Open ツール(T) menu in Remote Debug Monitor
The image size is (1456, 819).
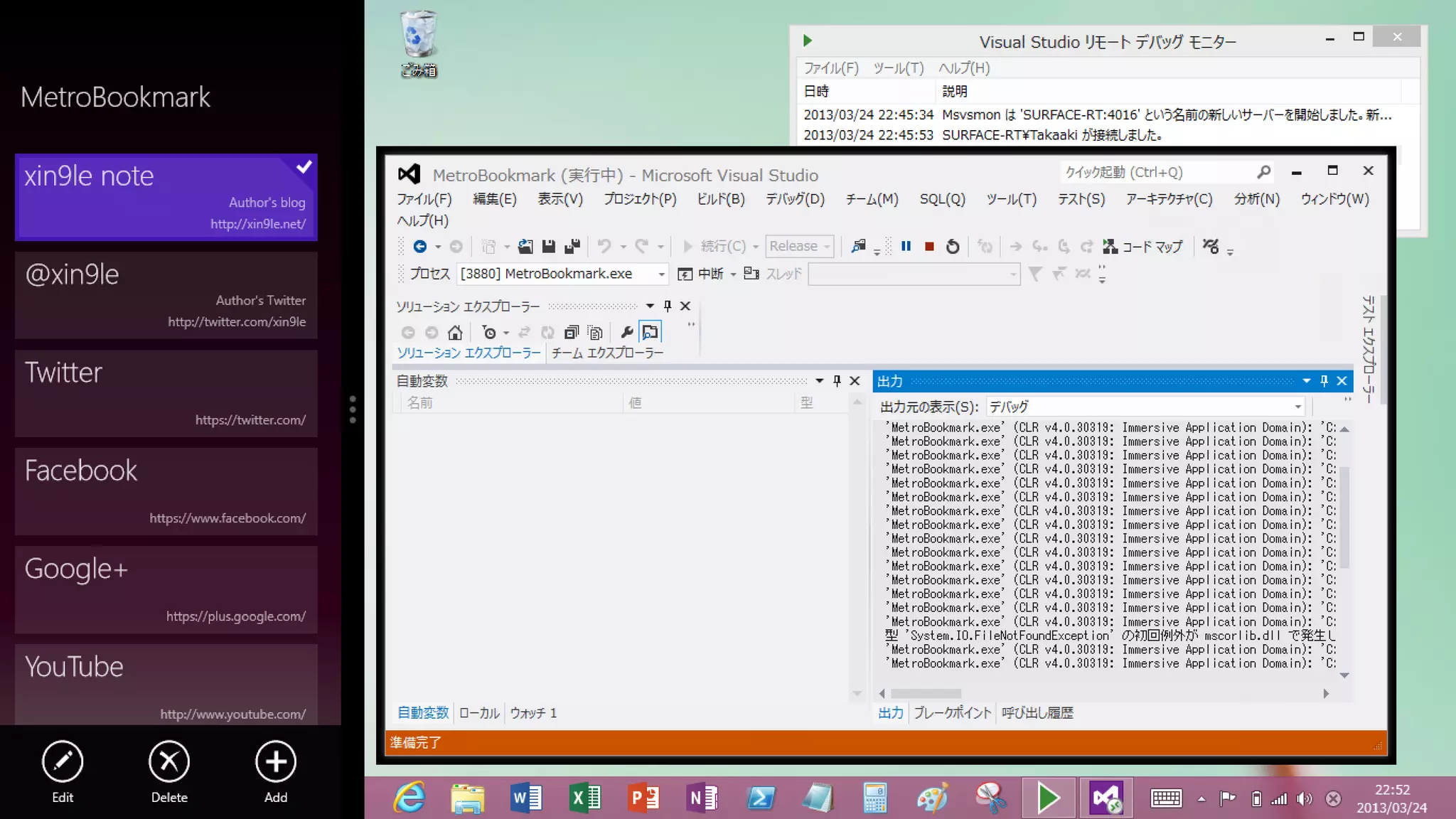coord(898,68)
